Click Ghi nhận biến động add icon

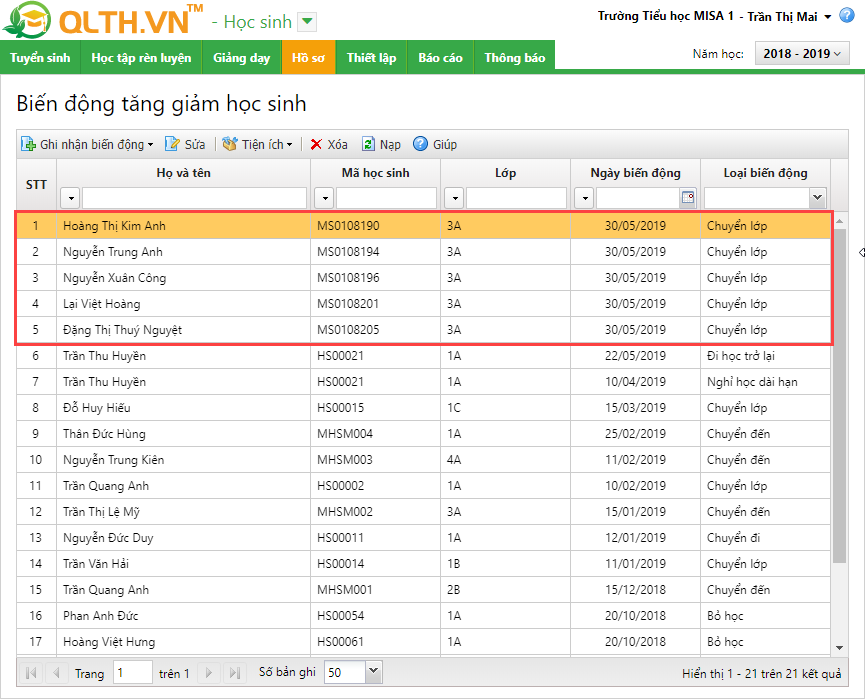[28, 145]
